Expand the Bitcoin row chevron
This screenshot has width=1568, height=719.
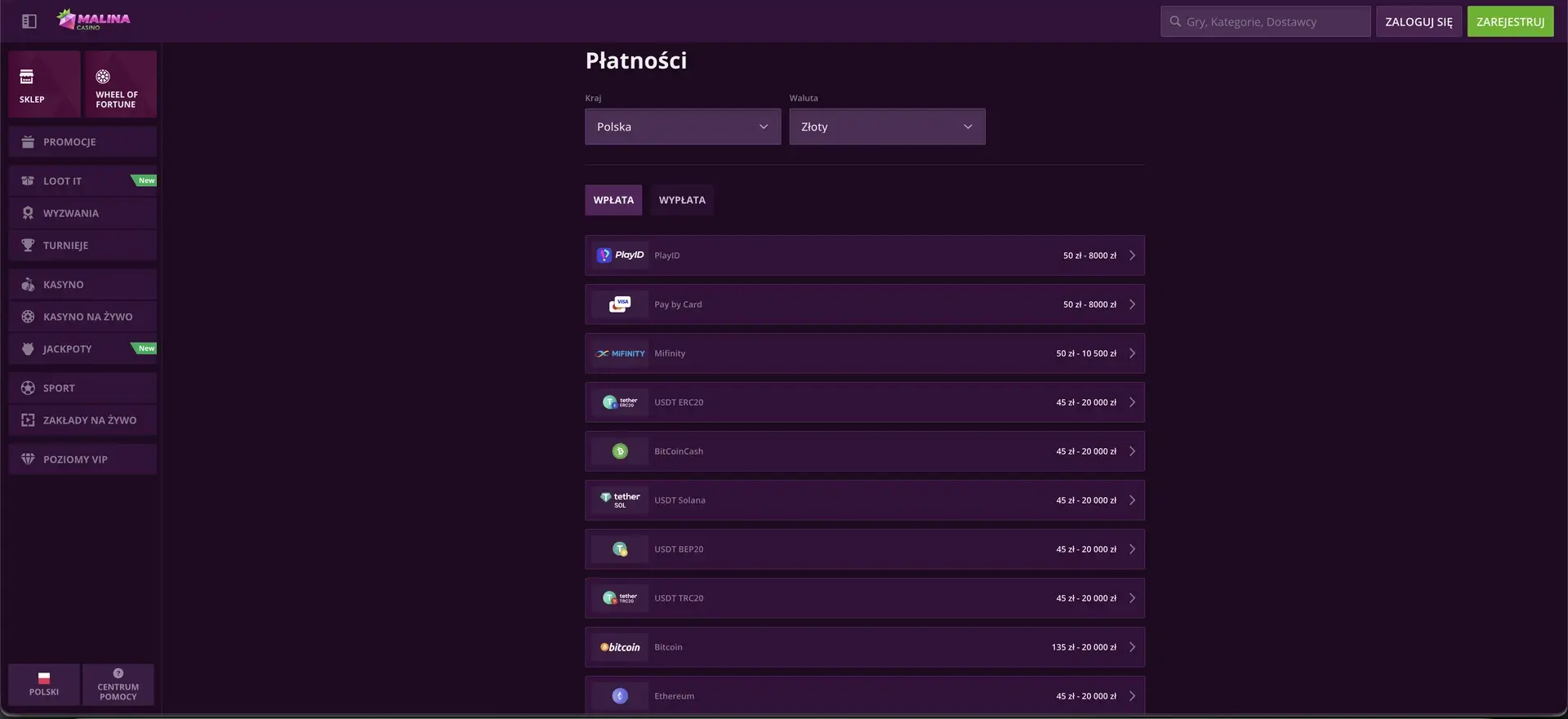tap(1132, 647)
